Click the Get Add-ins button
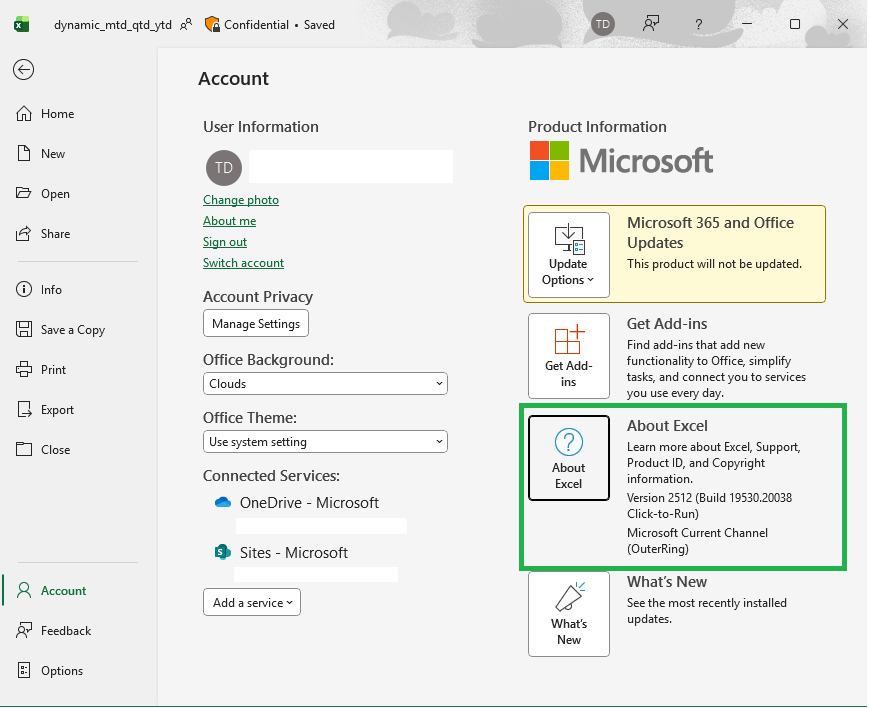This screenshot has width=869, height=708. [569, 356]
